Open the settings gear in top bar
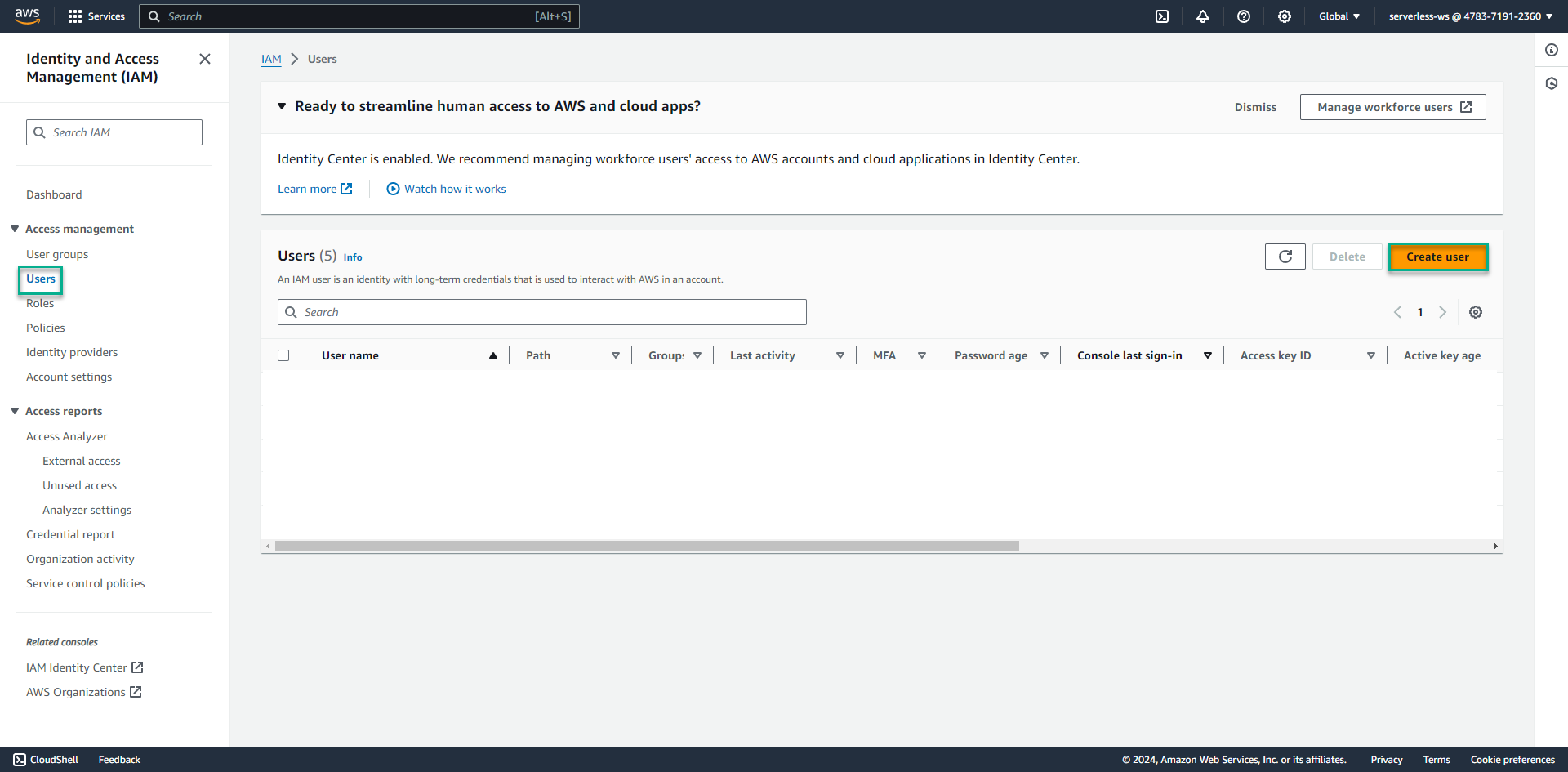Viewport: 1568px width, 772px height. pos(1285,16)
